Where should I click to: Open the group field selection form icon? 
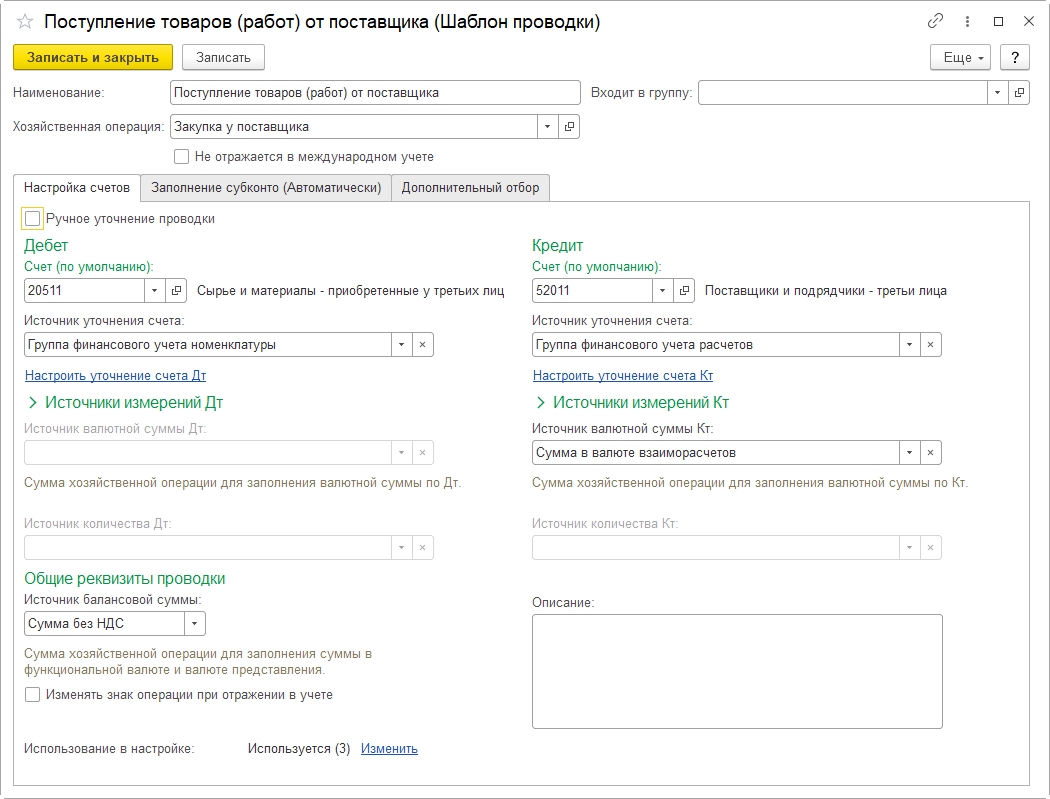click(x=1019, y=93)
